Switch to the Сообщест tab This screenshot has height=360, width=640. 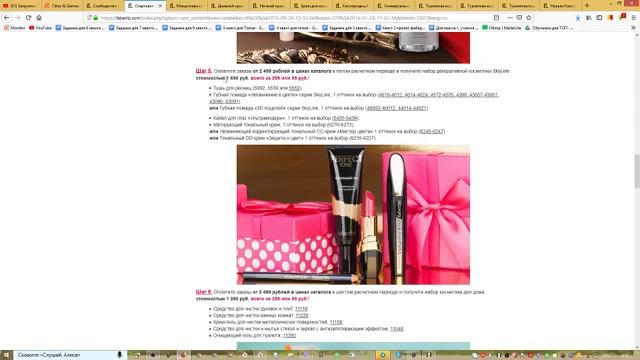point(103,6)
